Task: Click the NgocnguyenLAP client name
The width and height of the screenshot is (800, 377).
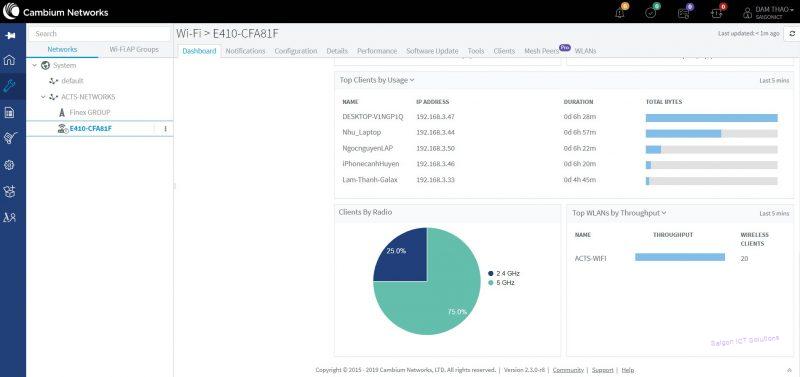Action: pos(367,148)
